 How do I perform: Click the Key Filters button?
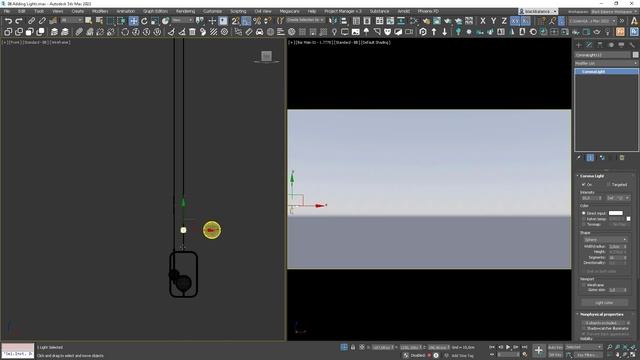588,355
